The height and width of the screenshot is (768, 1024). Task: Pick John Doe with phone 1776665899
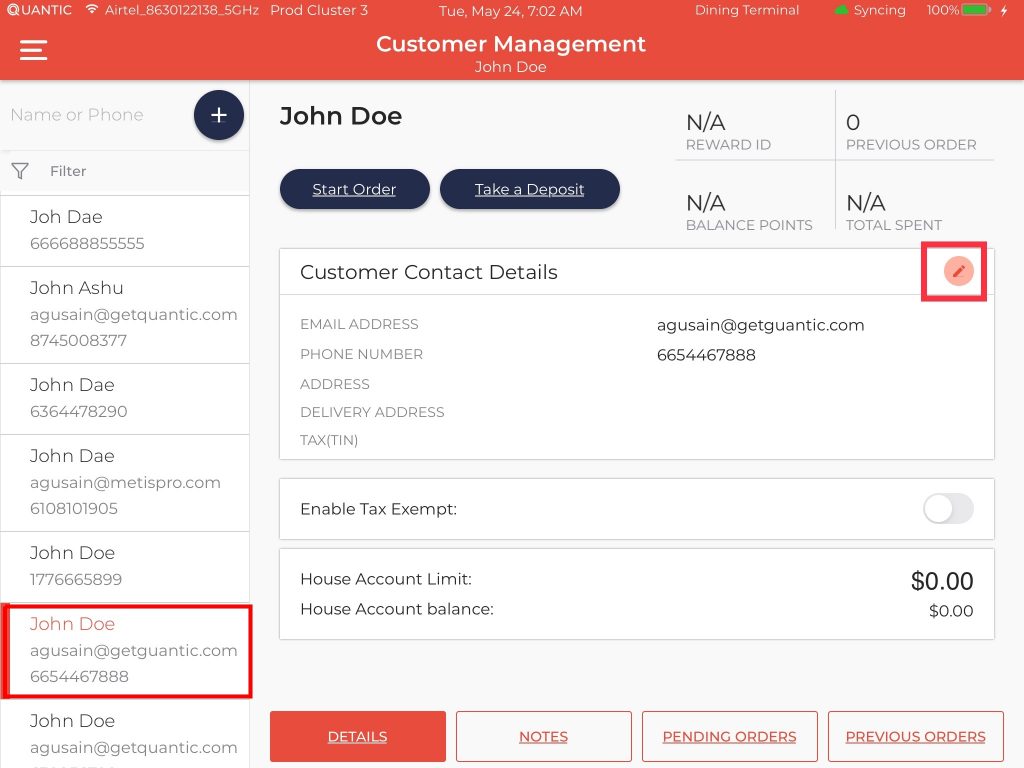(124, 566)
